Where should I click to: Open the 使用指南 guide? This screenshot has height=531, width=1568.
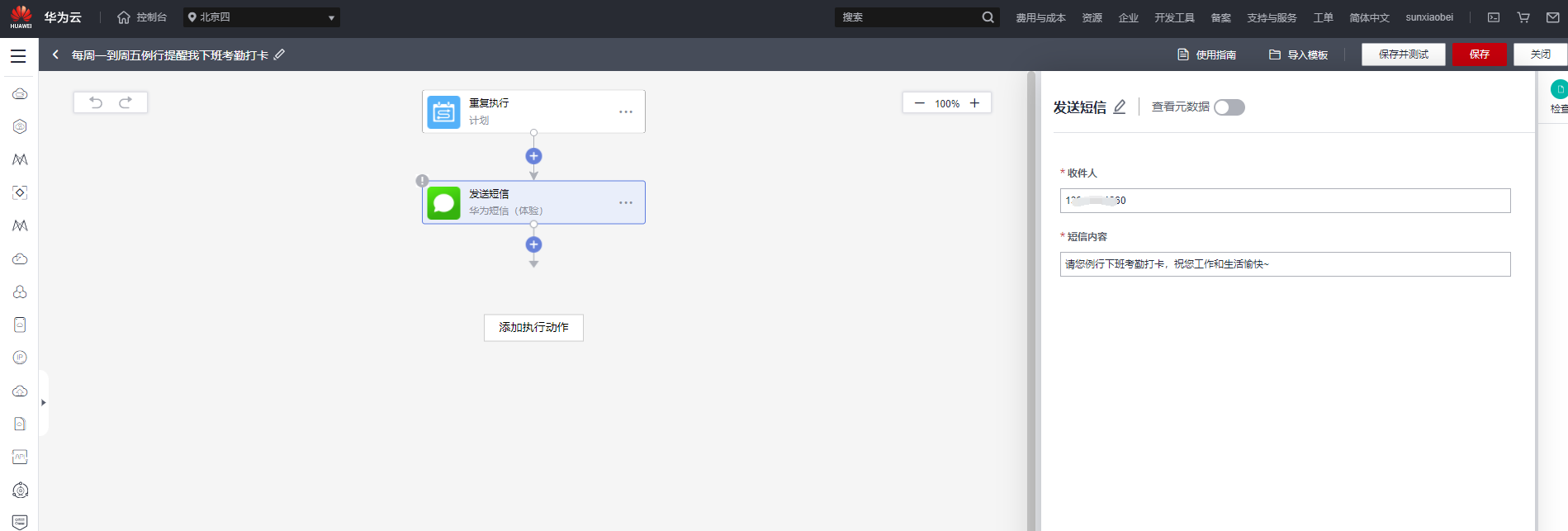1206,55
